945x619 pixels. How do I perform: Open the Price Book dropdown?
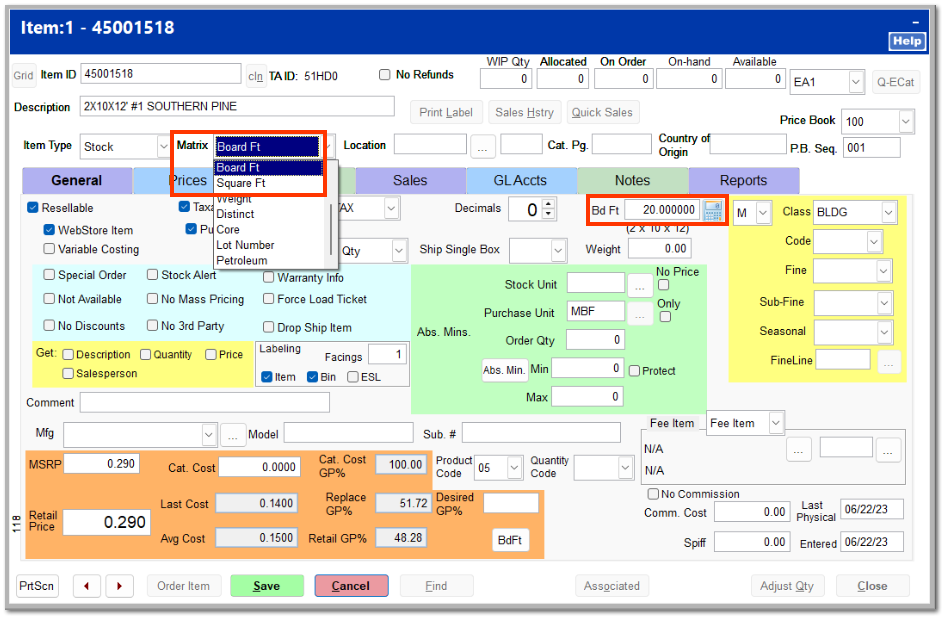(905, 121)
